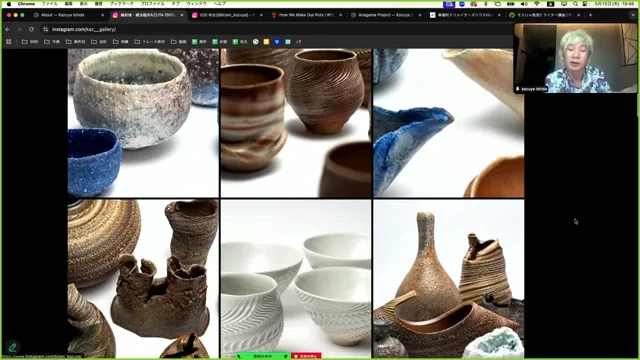Open the second green Sheets bookmark
The image size is (640, 360).
[x=220, y=42]
